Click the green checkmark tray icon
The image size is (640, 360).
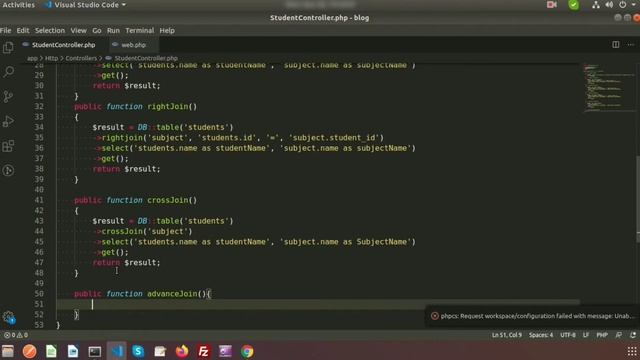click(x=573, y=5)
